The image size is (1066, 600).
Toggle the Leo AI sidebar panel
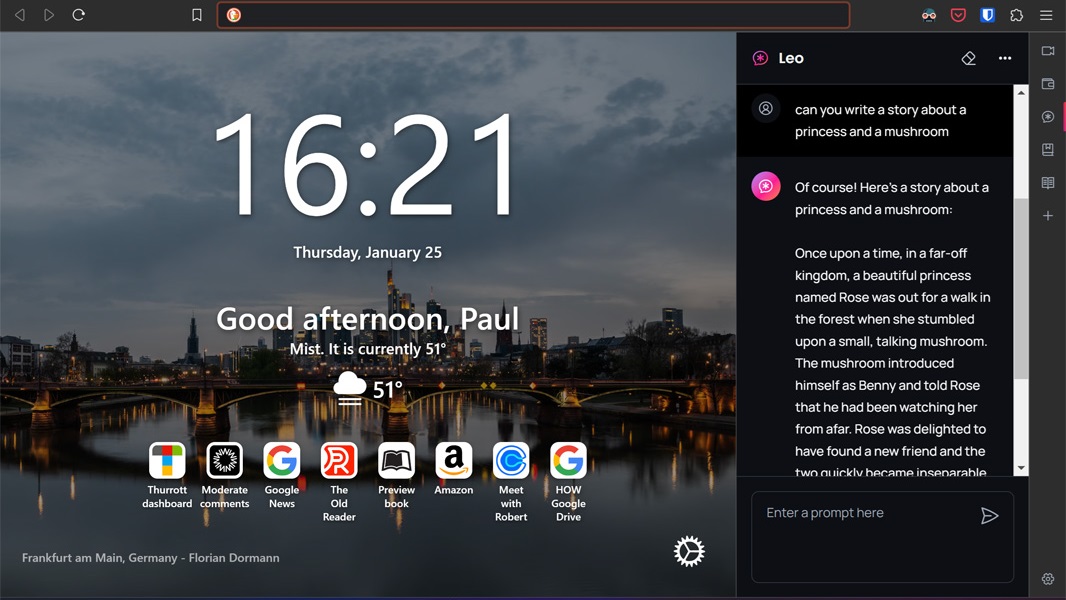(x=1048, y=117)
